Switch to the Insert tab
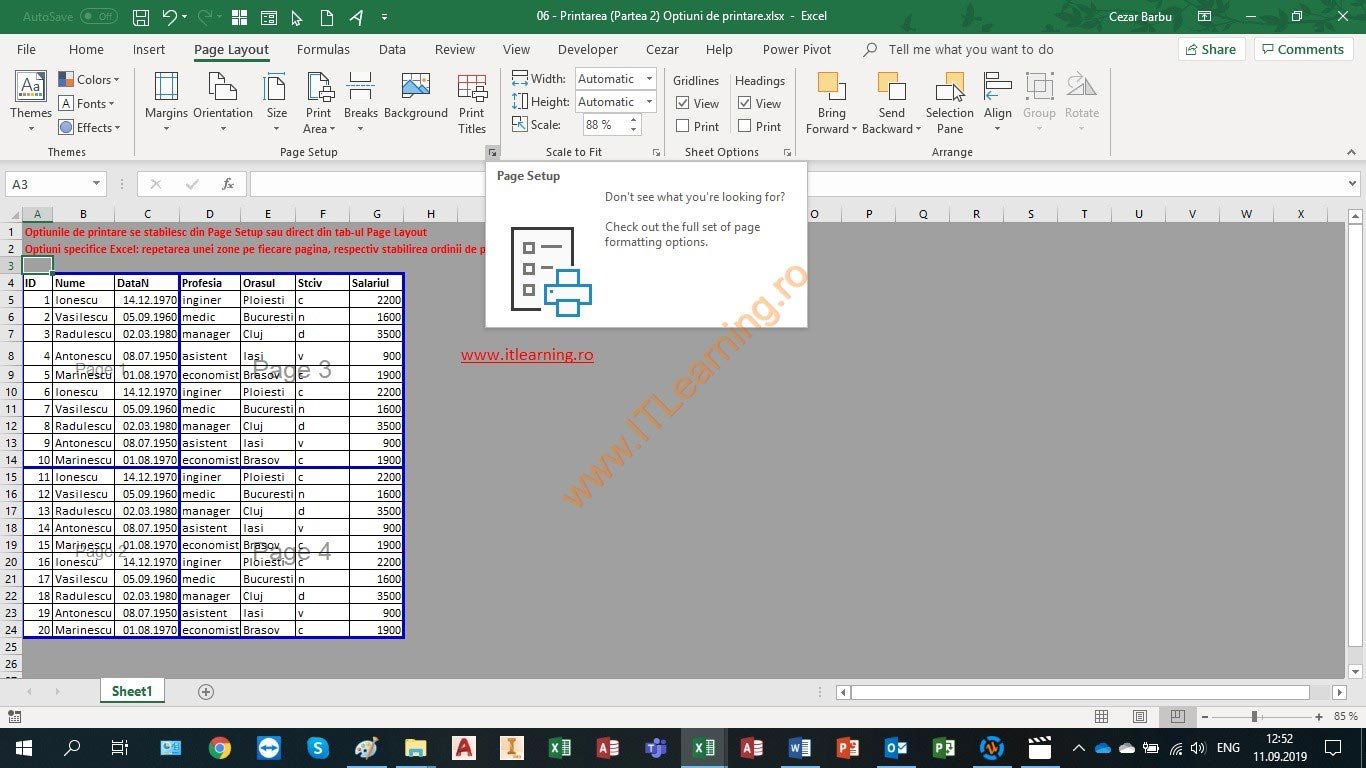1366x768 pixels. 149,49
